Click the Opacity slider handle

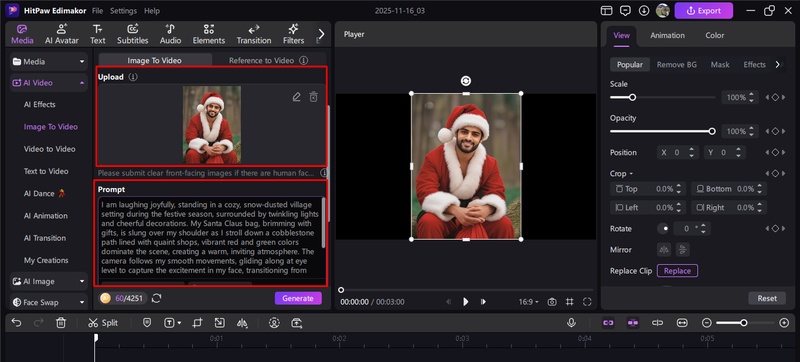tap(712, 132)
